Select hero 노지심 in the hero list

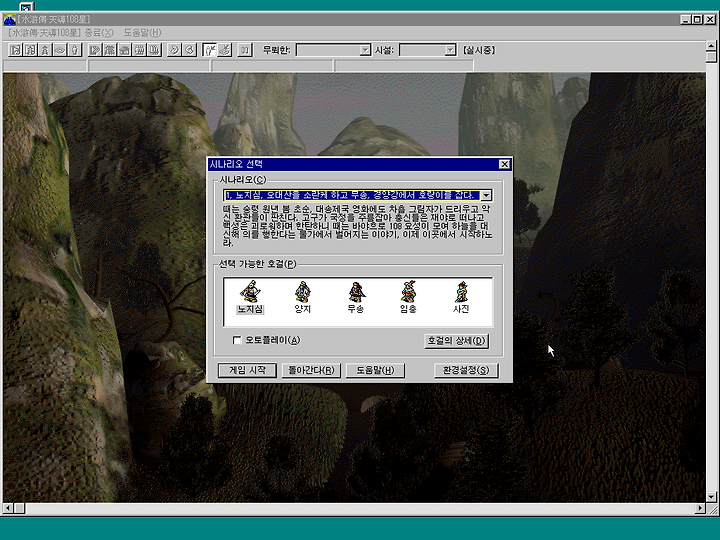point(250,297)
